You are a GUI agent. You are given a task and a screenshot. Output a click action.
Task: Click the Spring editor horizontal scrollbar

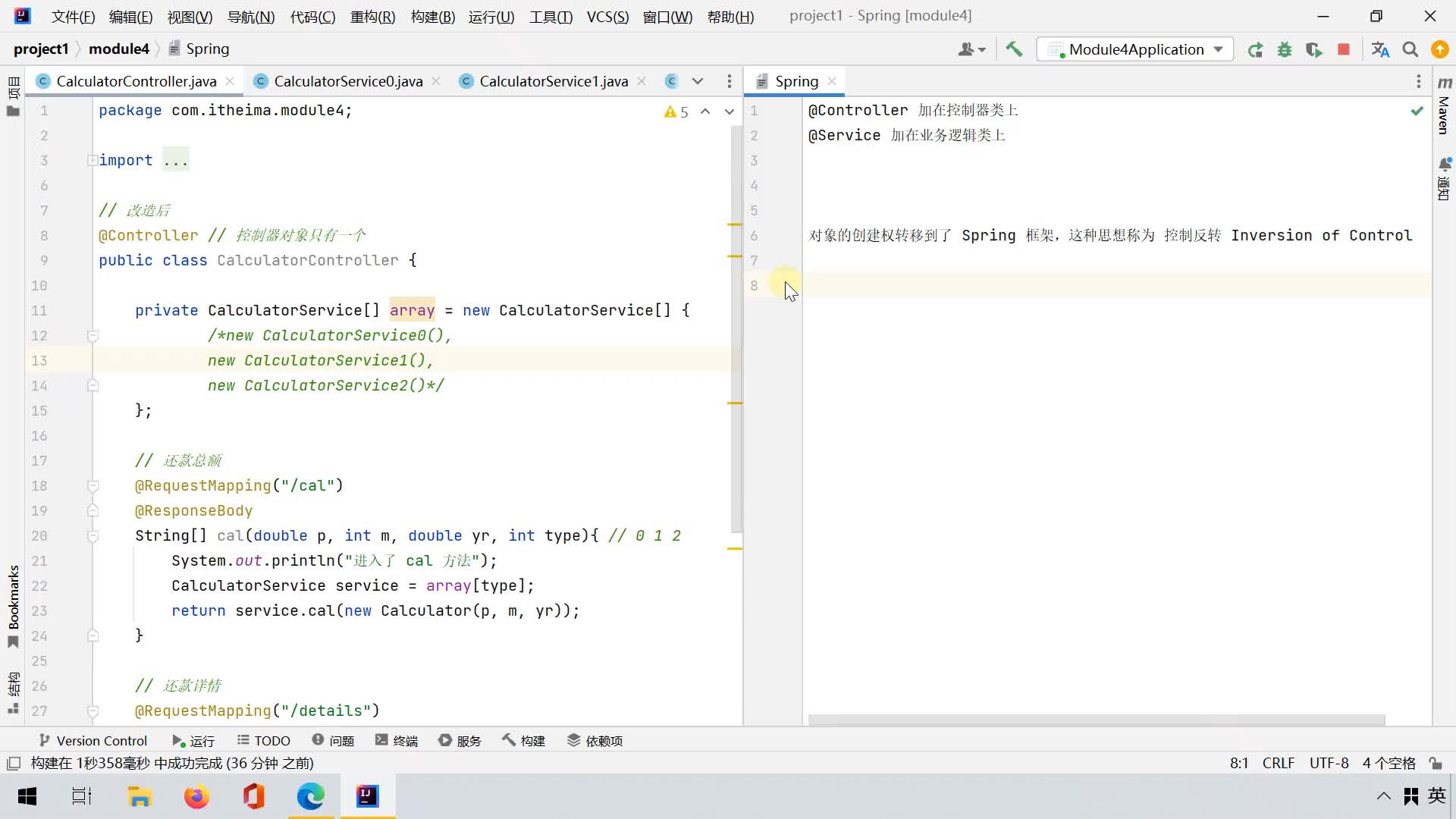1097,720
